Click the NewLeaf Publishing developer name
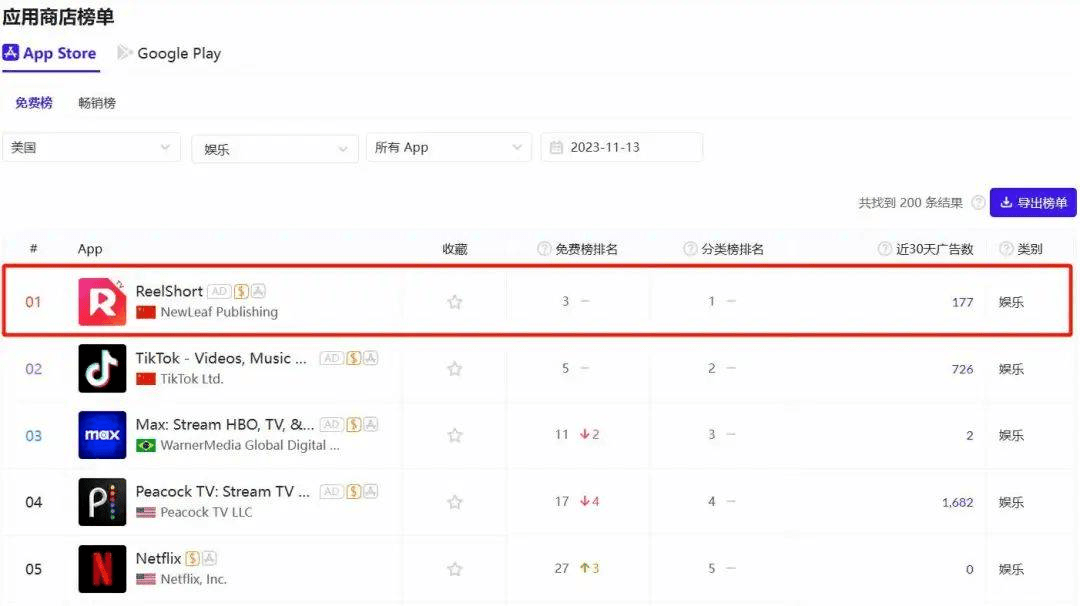1080x606 pixels. coord(219,312)
